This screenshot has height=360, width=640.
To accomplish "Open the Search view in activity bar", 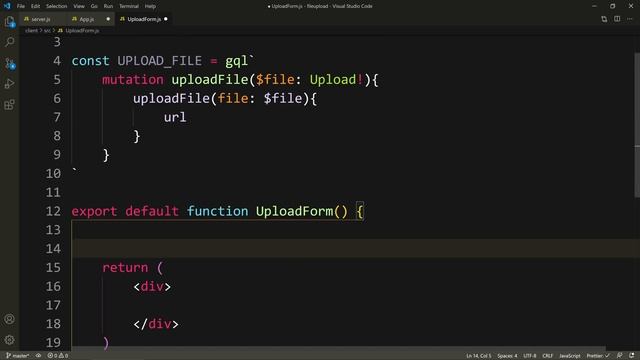I will tap(9, 42).
